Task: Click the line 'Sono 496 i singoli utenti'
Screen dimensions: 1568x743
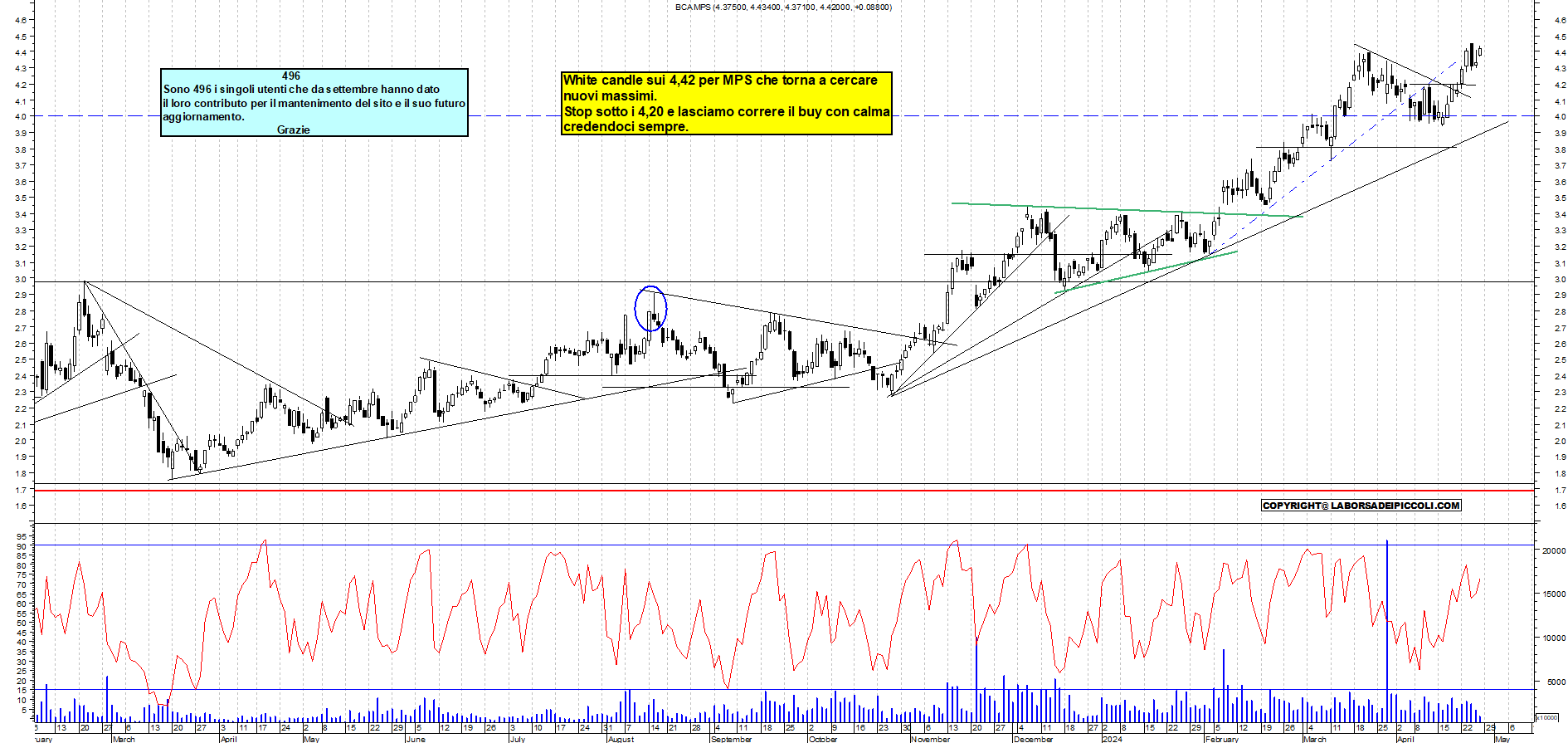Action: click(x=302, y=89)
